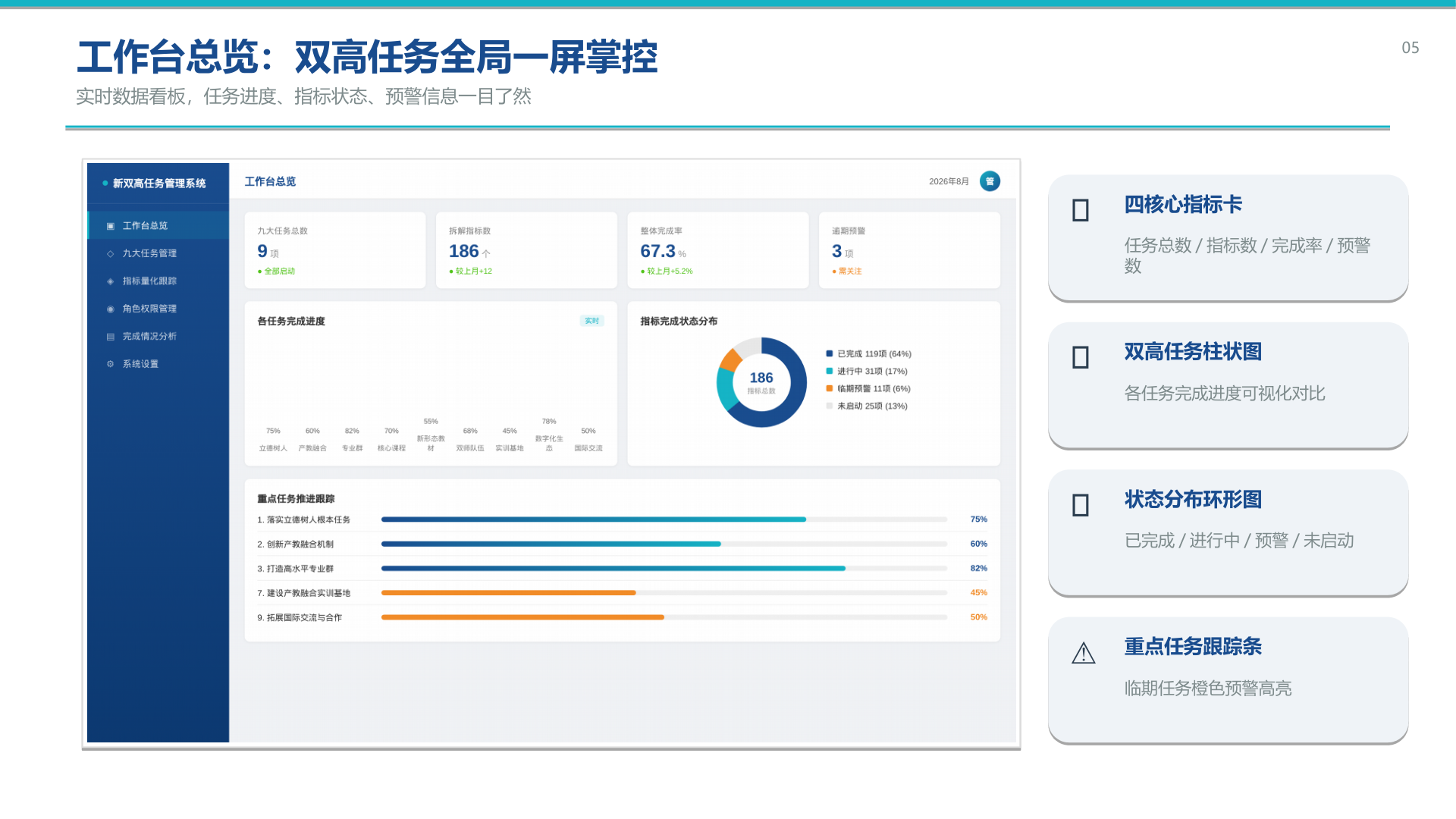Click the orange 45% value in tracking list
The height and width of the screenshot is (819, 1456).
point(979,593)
